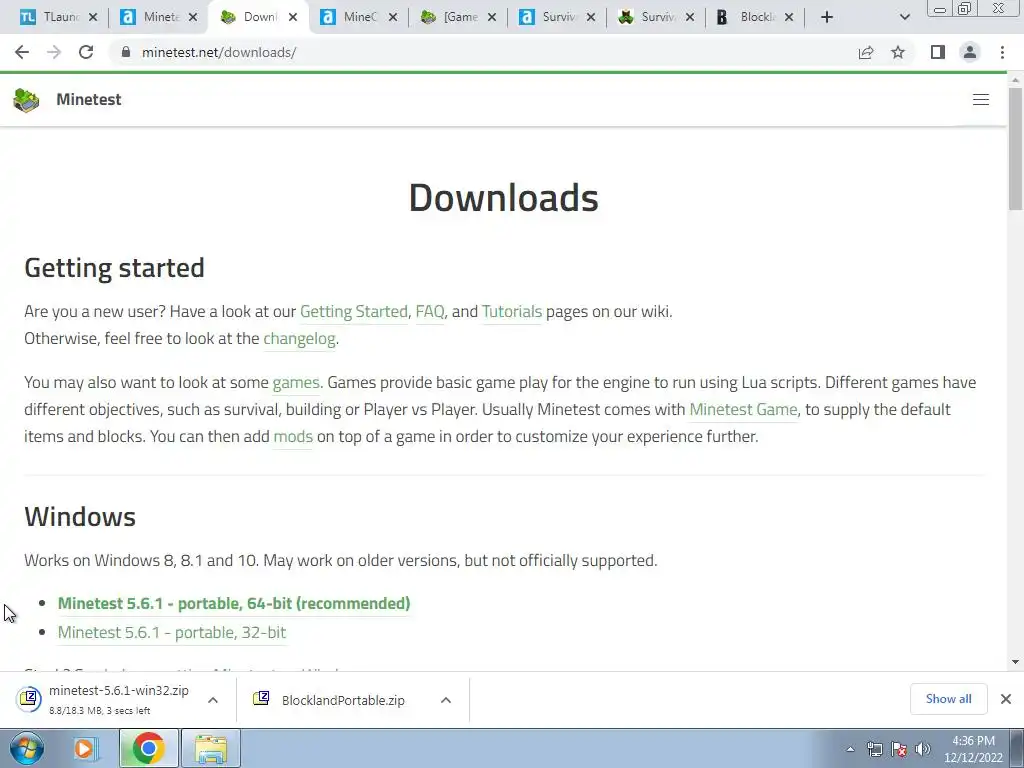Bookmark this page with star icon
Screen dimensions: 1024x768
pos(898,52)
